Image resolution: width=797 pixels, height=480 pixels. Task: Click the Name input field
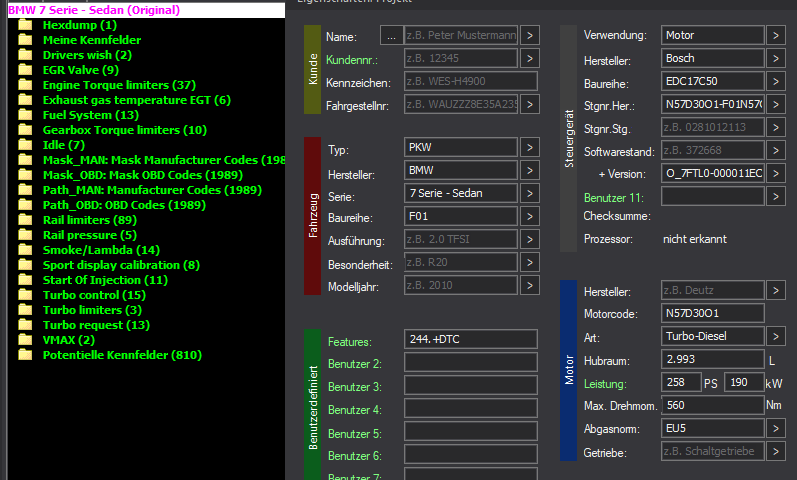461,36
